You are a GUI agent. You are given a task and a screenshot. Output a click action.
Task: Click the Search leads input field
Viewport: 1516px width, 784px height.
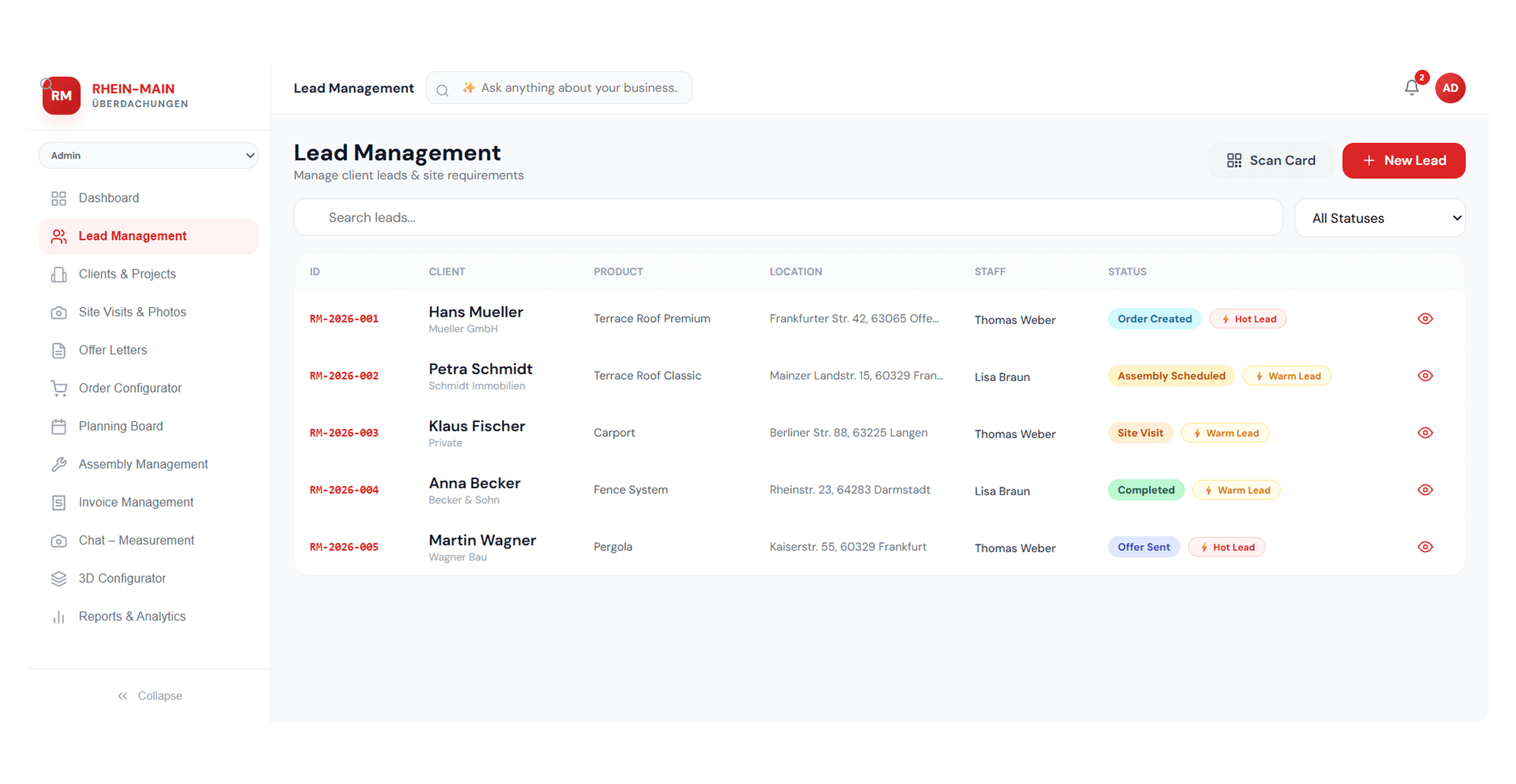tap(788, 217)
